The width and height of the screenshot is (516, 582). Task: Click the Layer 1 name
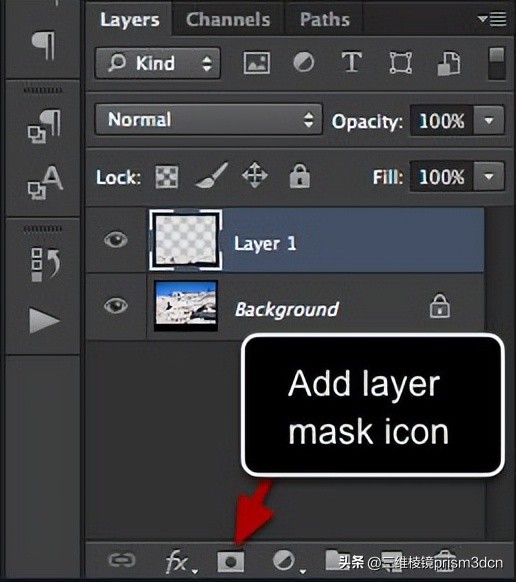click(265, 244)
